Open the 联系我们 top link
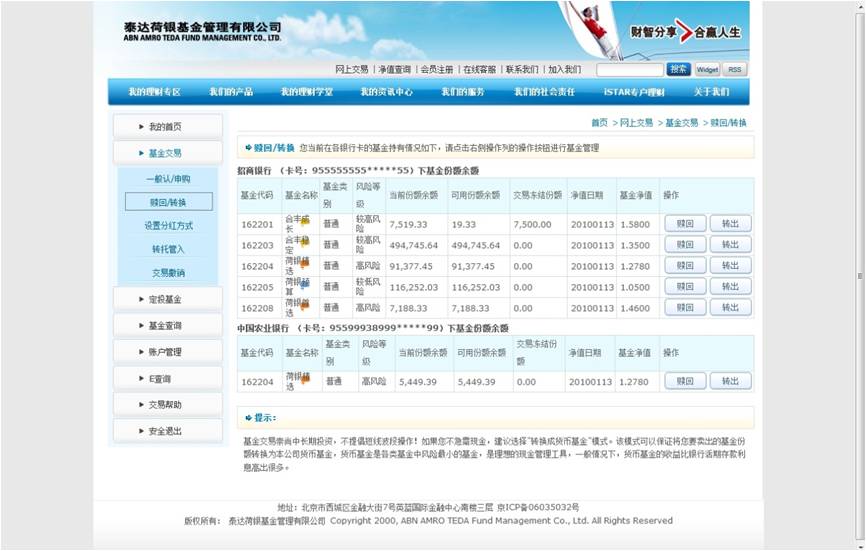The width and height of the screenshot is (866, 551). 522,70
